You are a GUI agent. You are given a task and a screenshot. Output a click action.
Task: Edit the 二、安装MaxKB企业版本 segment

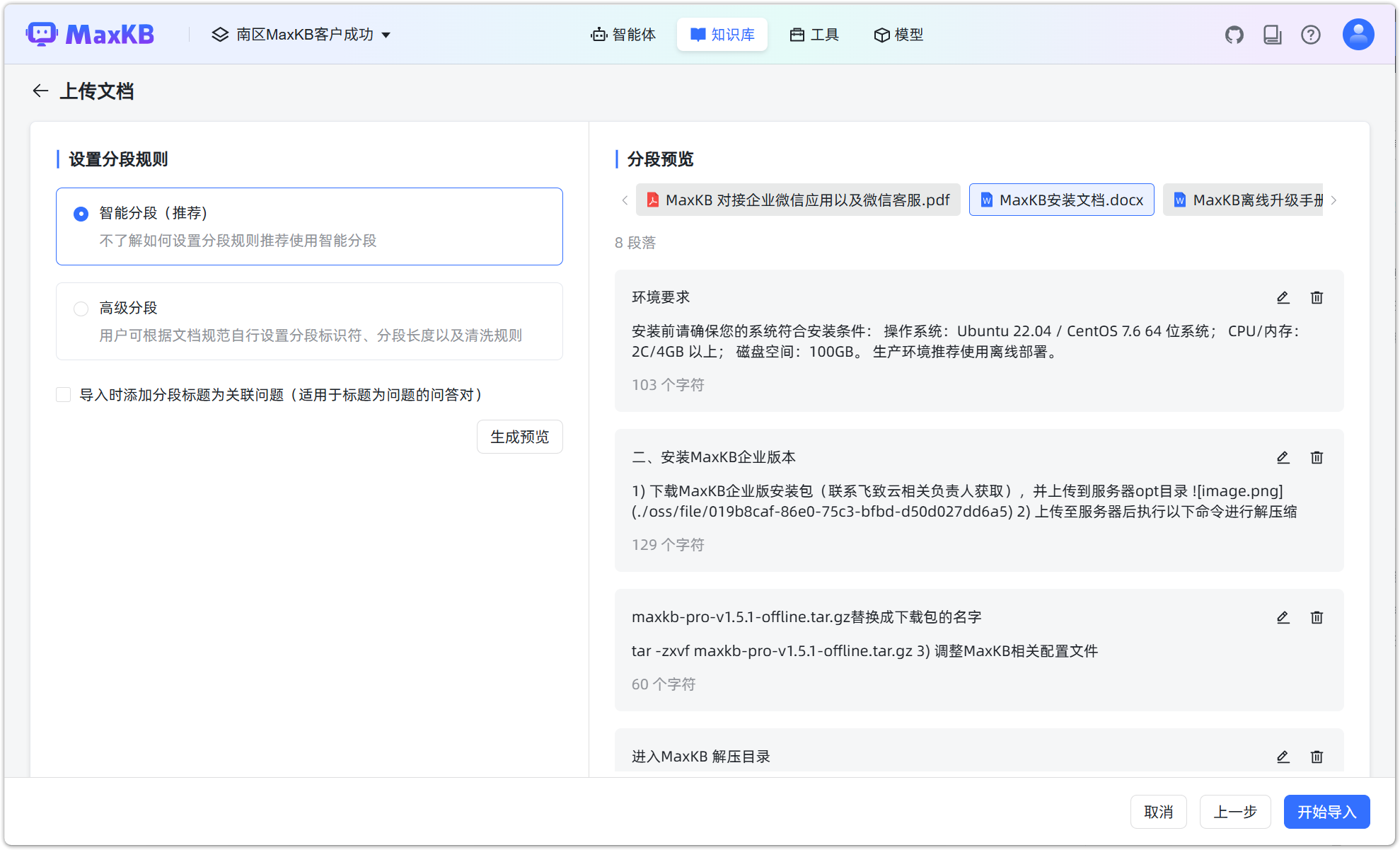1283,457
